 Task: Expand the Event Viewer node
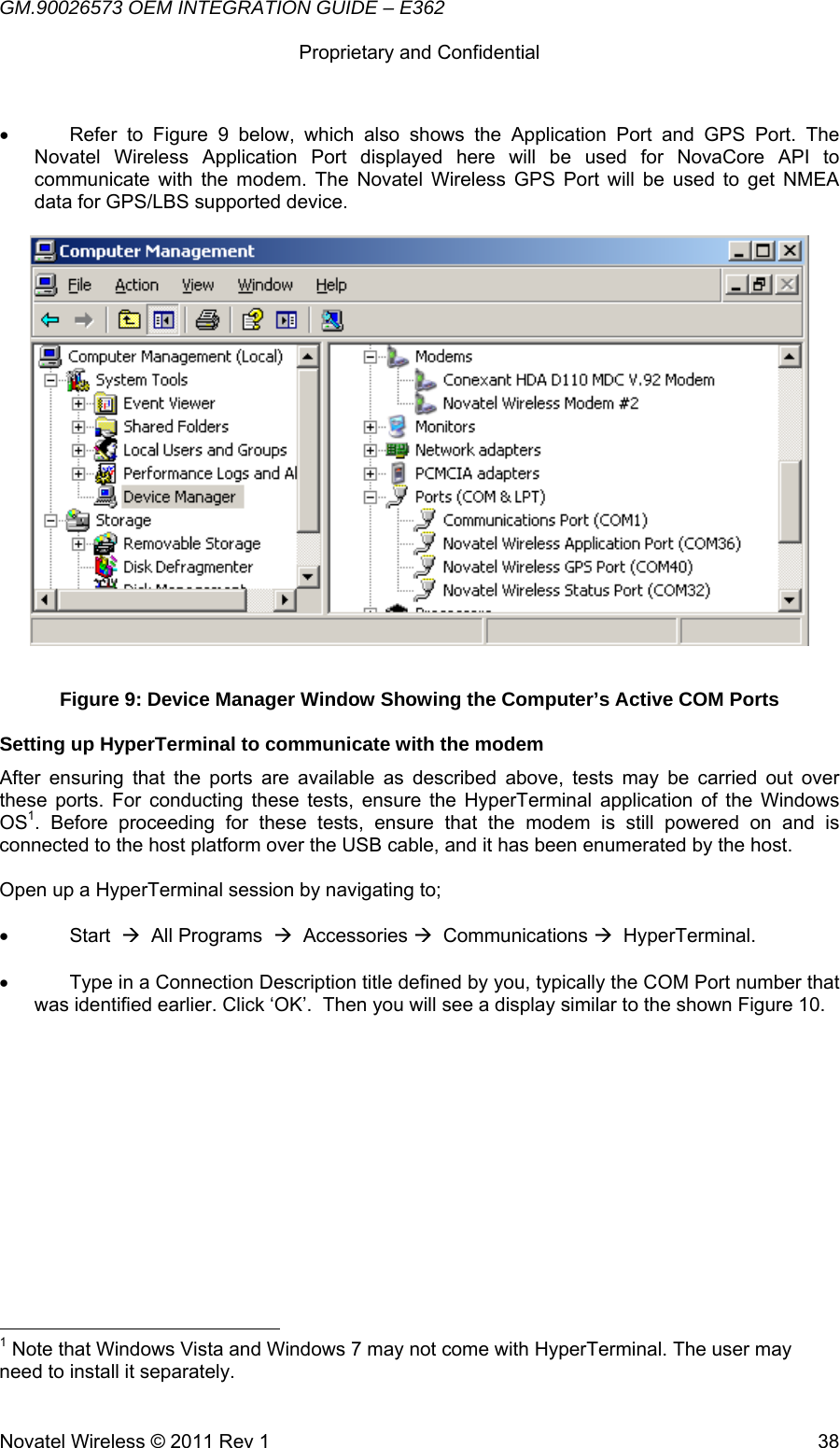click(79, 403)
